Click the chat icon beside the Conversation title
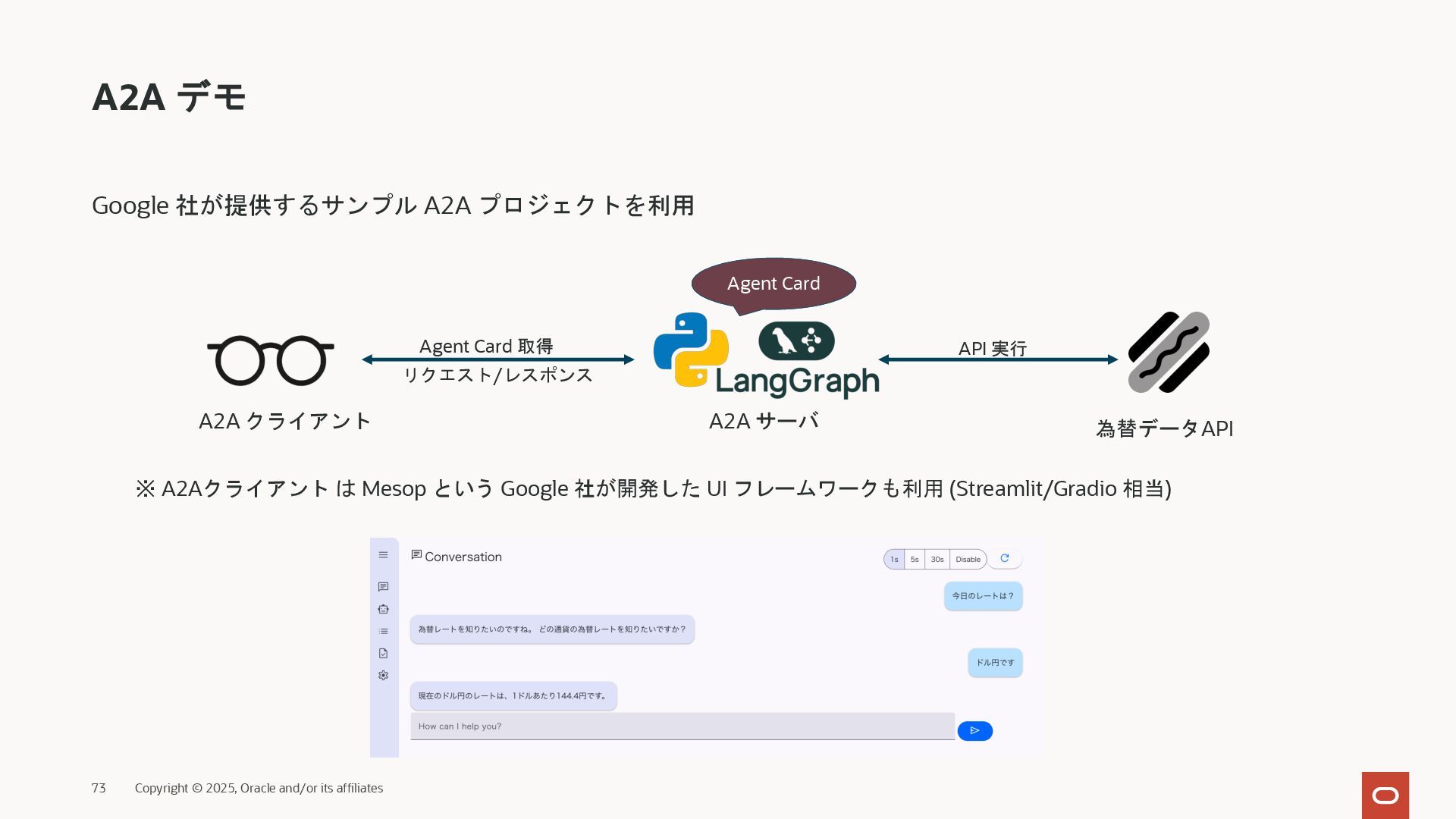 point(416,555)
